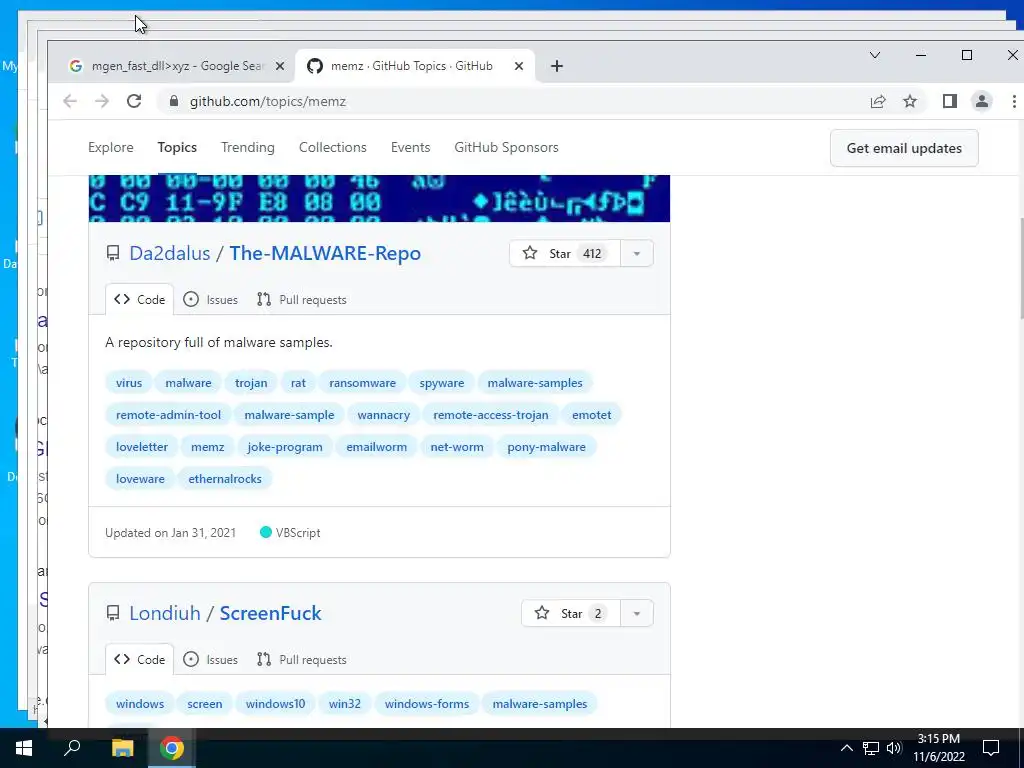Image resolution: width=1024 pixels, height=768 pixels.
Task: Click the malware topic tag
Action: [x=188, y=383]
